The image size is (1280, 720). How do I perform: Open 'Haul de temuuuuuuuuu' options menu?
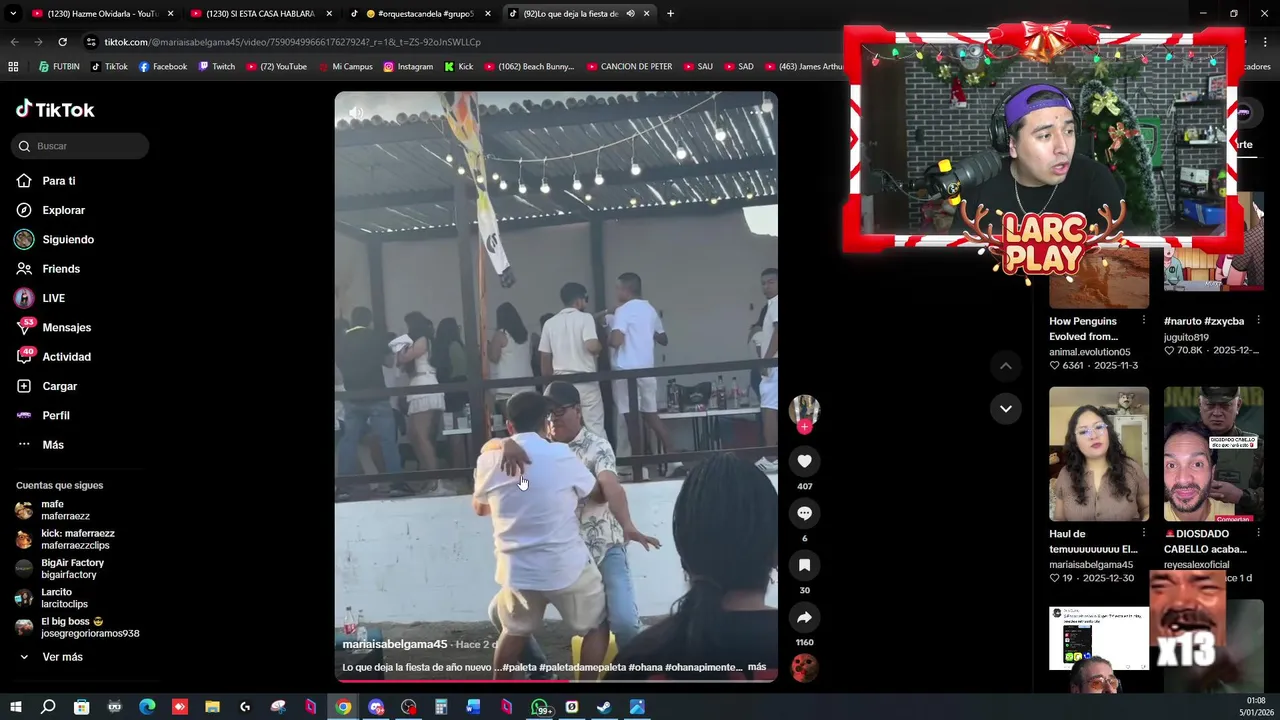click(x=1143, y=533)
